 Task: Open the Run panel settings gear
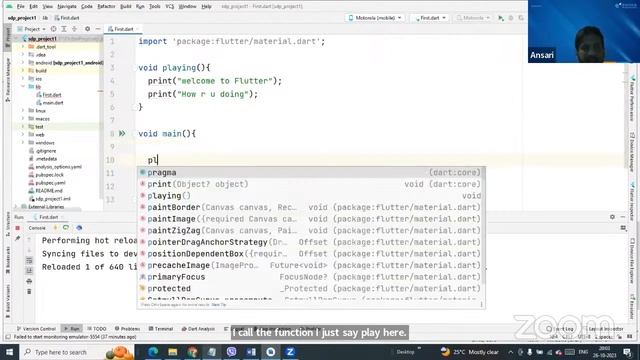[612, 217]
